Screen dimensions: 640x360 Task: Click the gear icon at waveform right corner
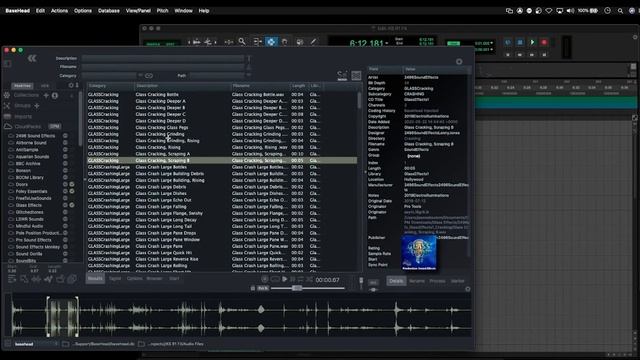point(468,289)
